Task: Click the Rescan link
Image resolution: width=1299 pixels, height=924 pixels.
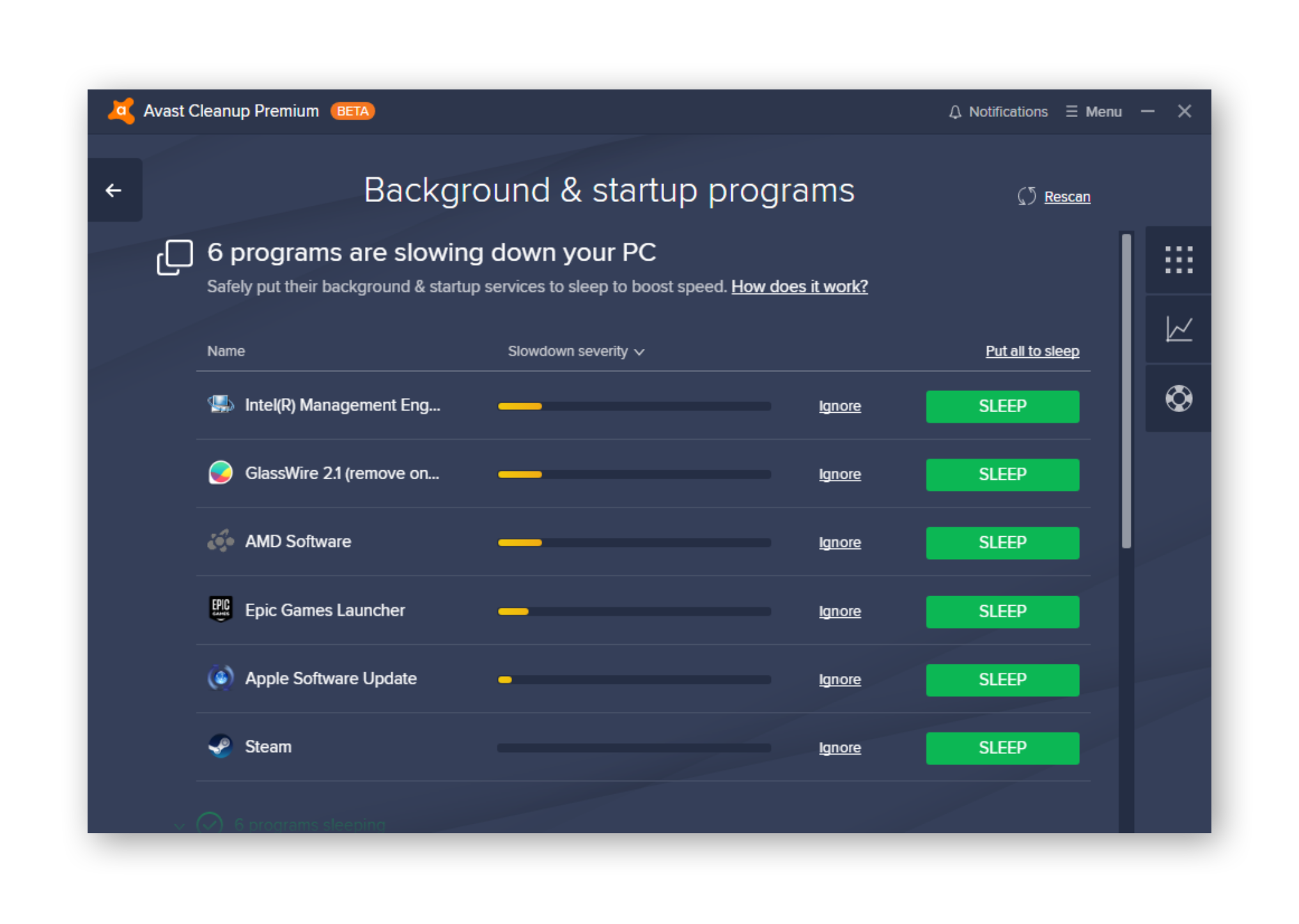Action: pyautogui.click(x=1067, y=197)
